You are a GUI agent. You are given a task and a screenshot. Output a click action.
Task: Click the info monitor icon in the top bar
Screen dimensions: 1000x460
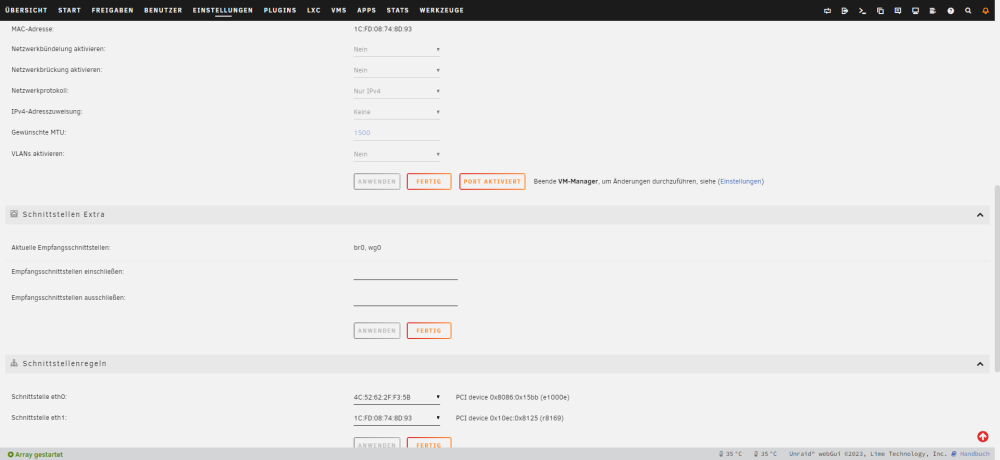(915, 11)
